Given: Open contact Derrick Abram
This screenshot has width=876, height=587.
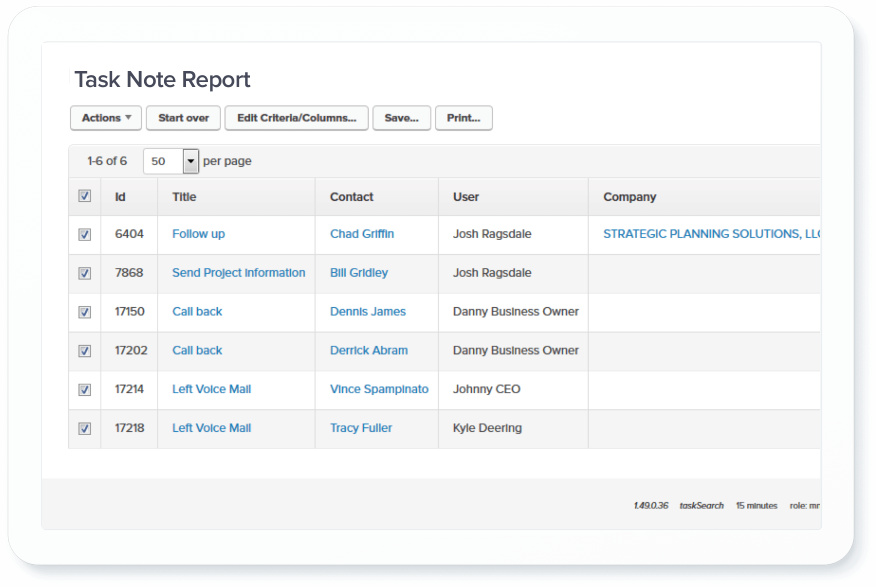Looking at the screenshot, I should [x=369, y=350].
